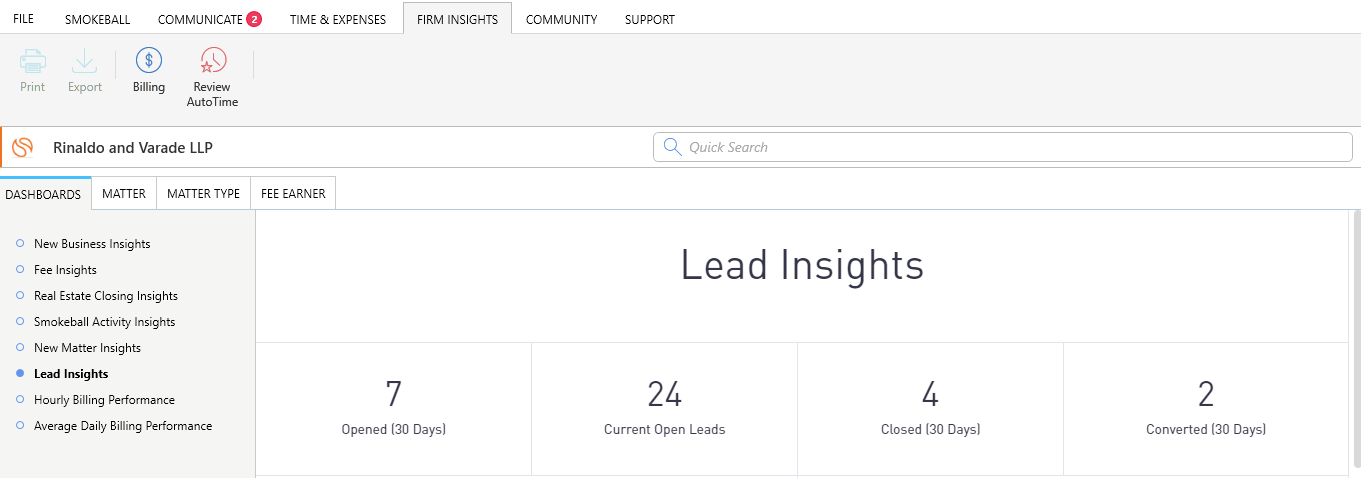The height and width of the screenshot is (478, 1361).
Task: Open Billing from the dollar icon
Action: pyautogui.click(x=149, y=61)
